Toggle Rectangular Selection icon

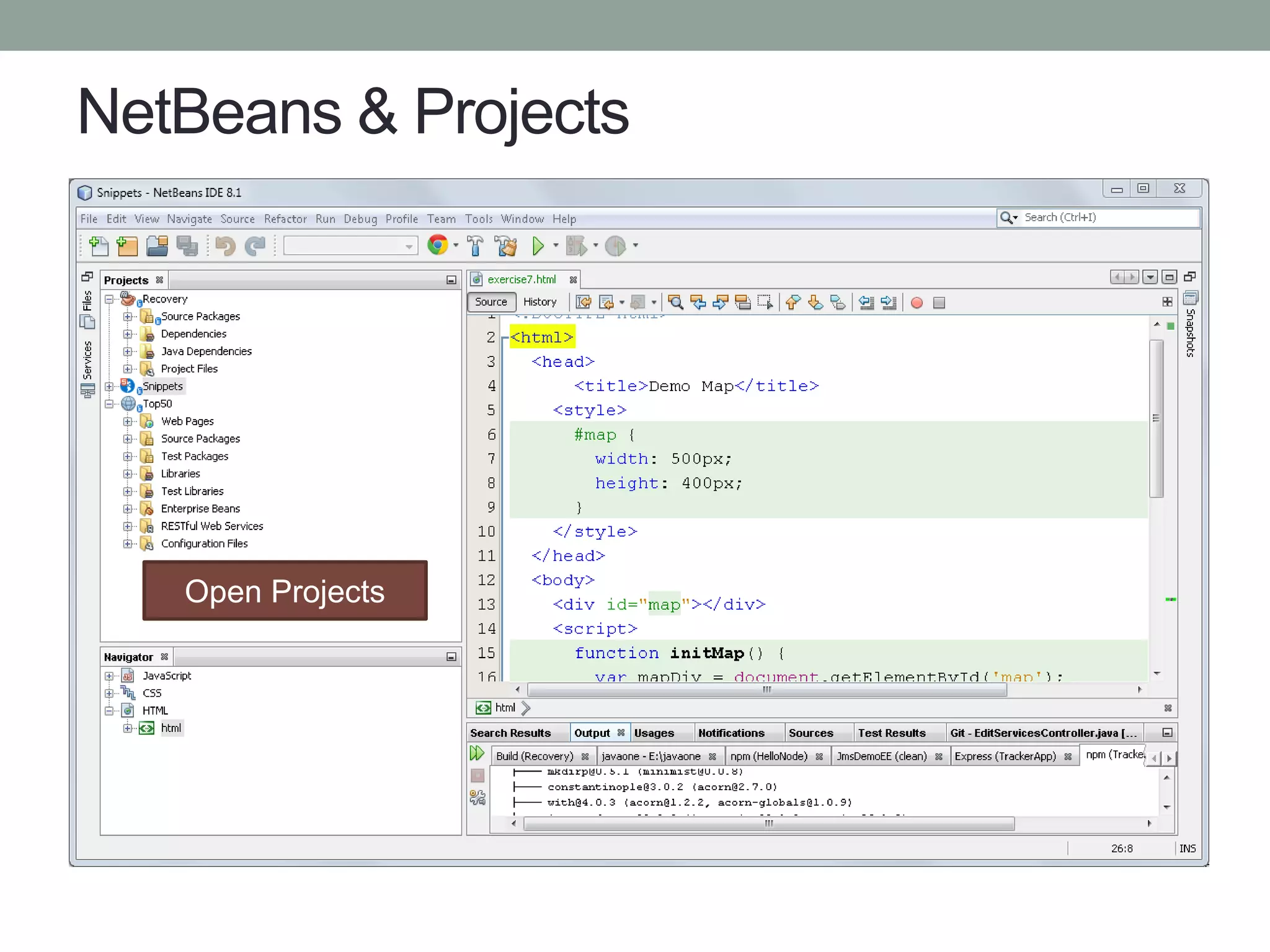point(765,302)
